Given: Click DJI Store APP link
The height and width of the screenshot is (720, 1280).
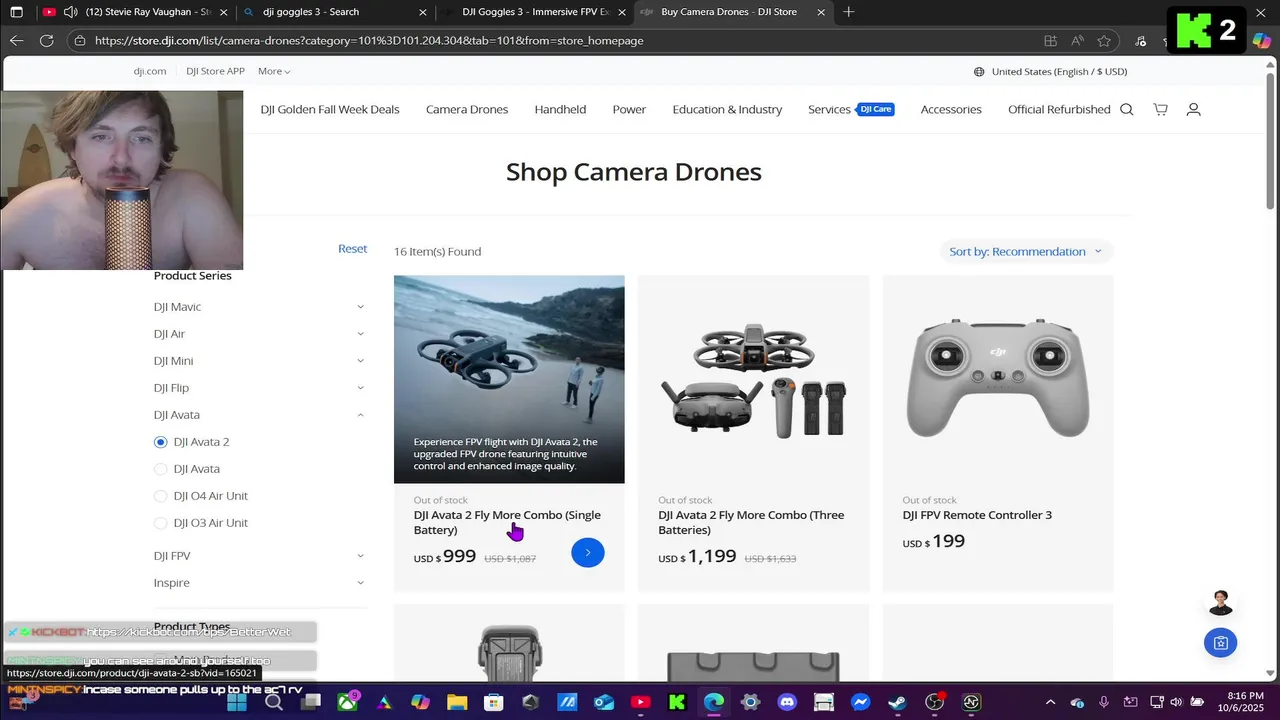Looking at the screenshot, I should pyautogui.click(x=215, y=71).
